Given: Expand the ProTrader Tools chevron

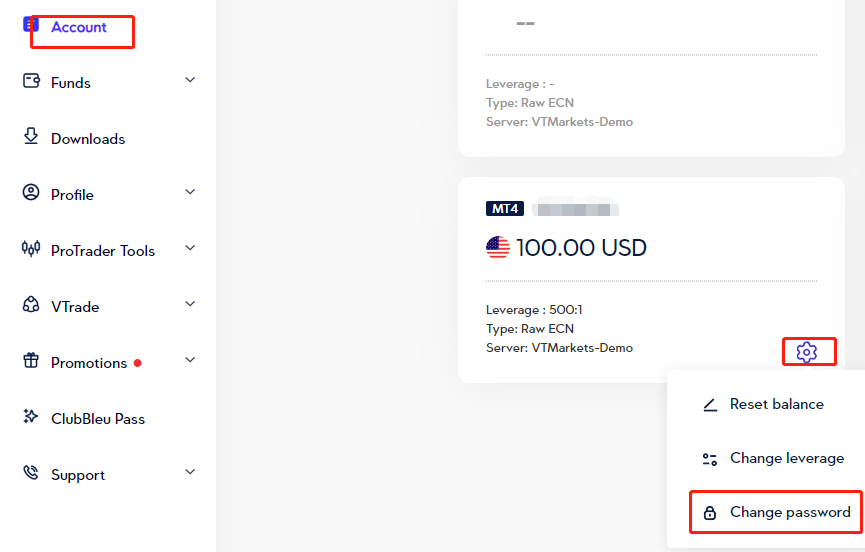Looking at the screenshot, I should tap(190, 248).
